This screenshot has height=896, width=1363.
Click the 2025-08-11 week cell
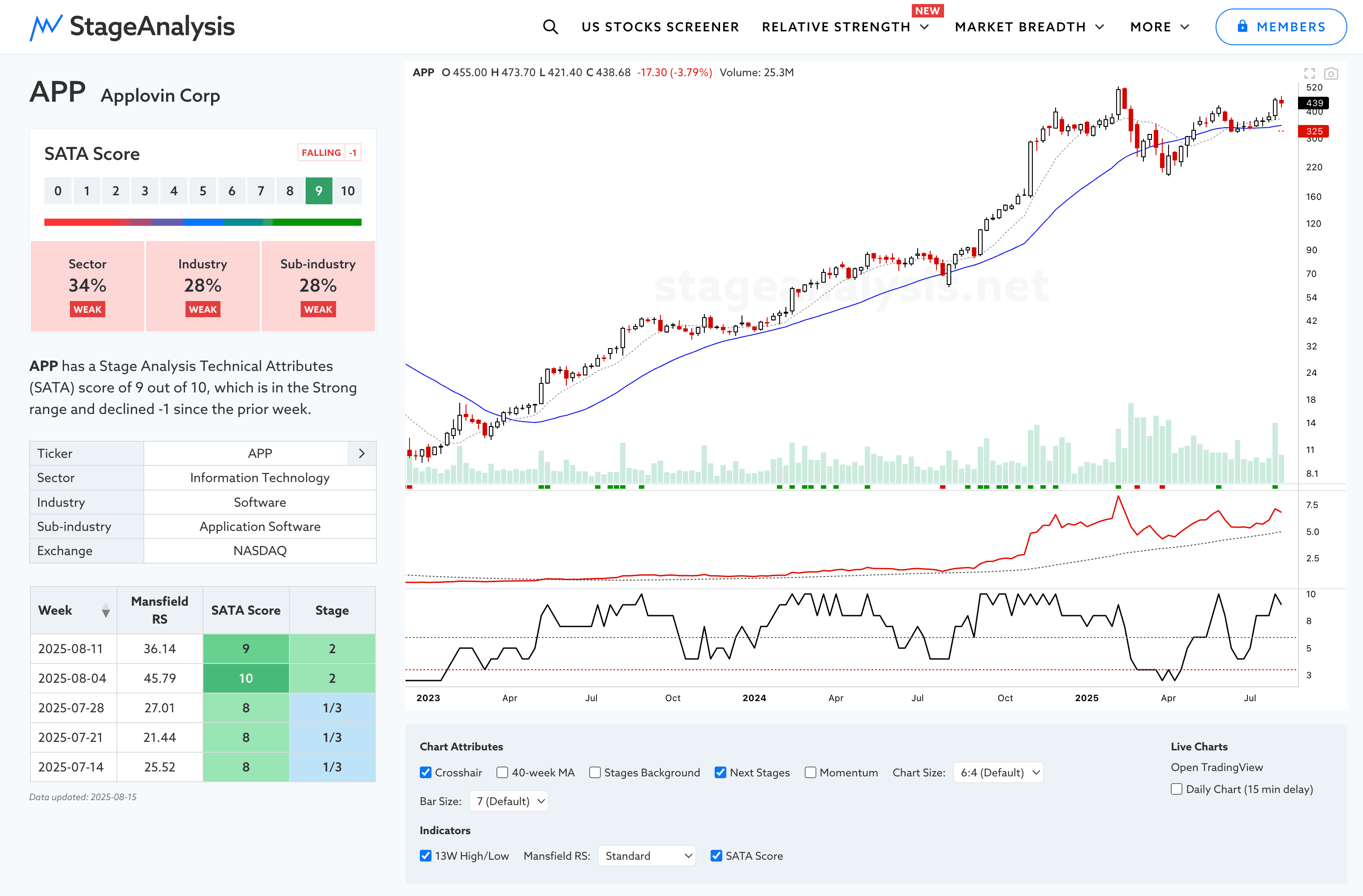pos(73,649)
